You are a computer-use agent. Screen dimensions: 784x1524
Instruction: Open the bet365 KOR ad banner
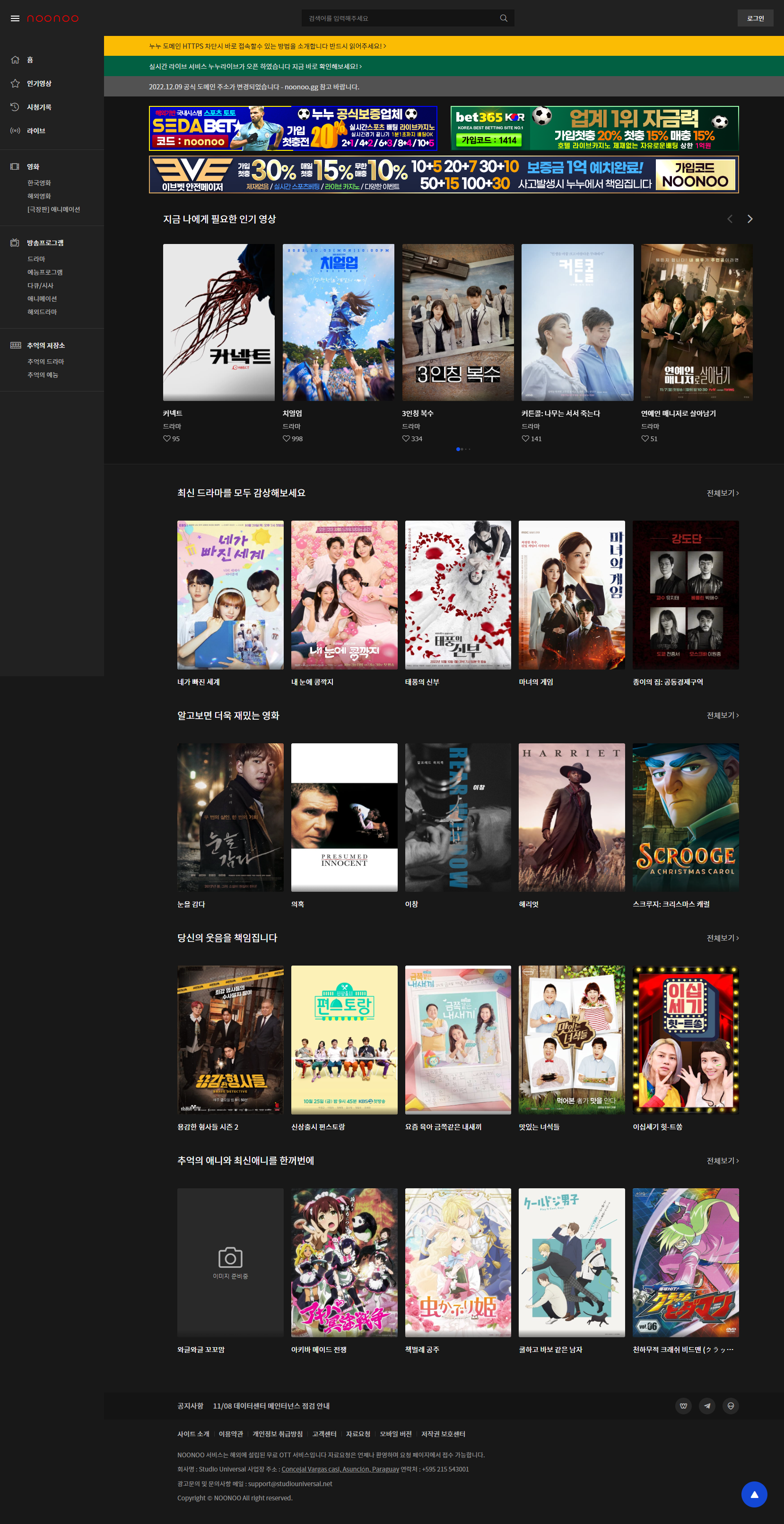pyautogui.click(x=595, y=129)
